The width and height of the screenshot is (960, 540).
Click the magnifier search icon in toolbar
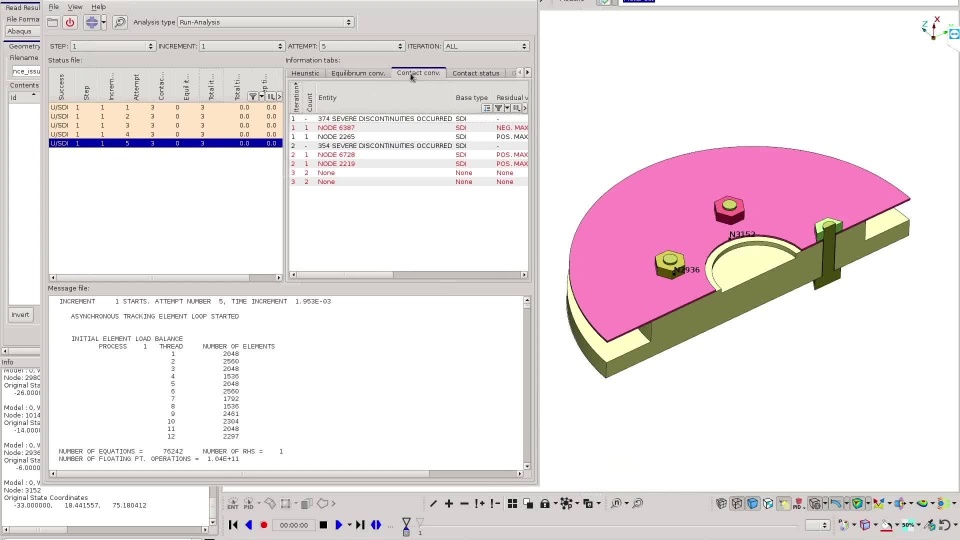pos(120,23)
